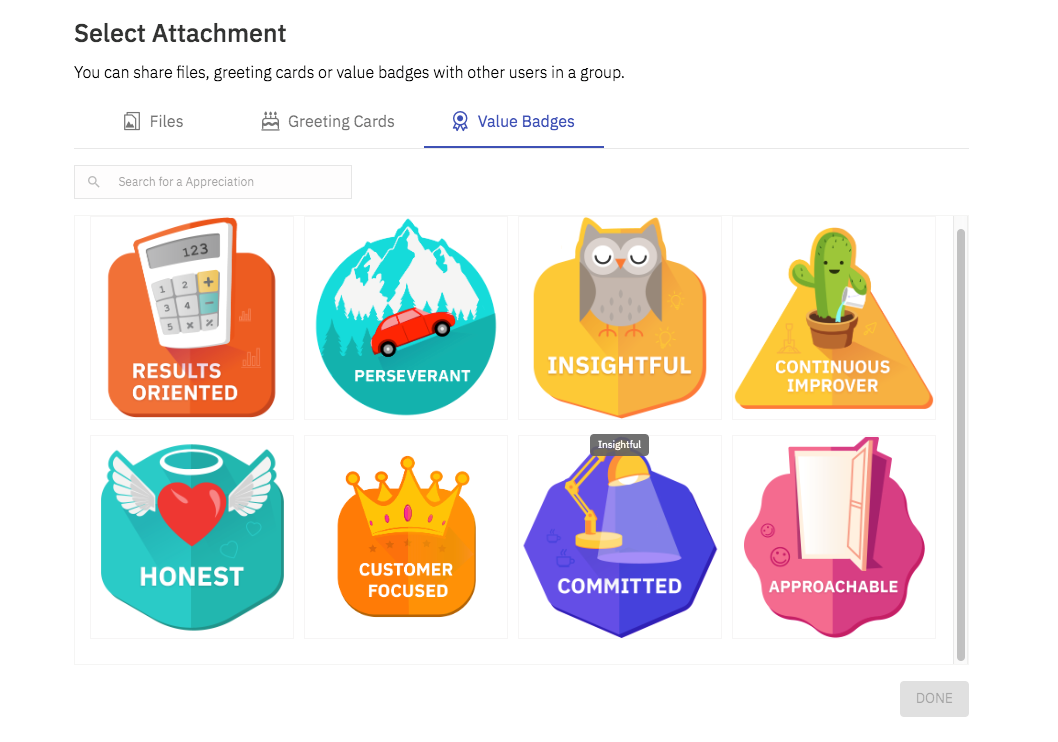Screen dimensions: 1058x742
Task: Select the Value Badges tab
Action: point(513,121)
